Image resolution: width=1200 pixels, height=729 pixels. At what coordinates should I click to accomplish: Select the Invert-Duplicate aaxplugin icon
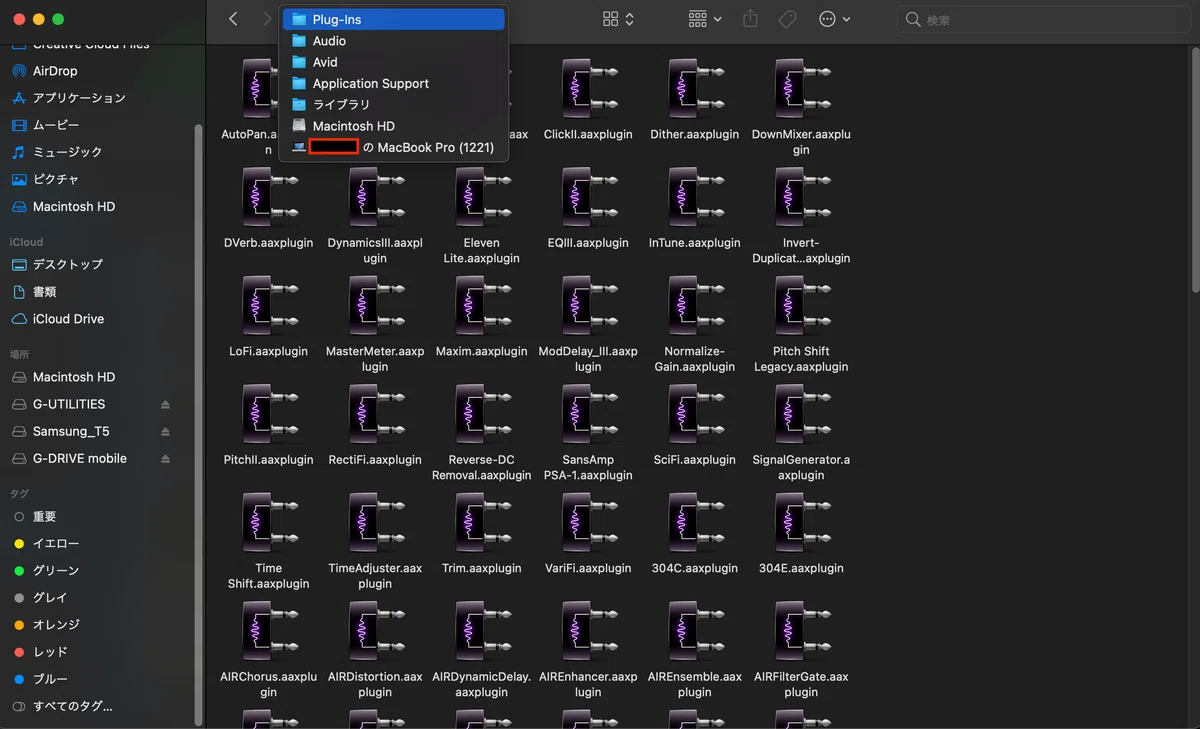click(x=801, y=197)
